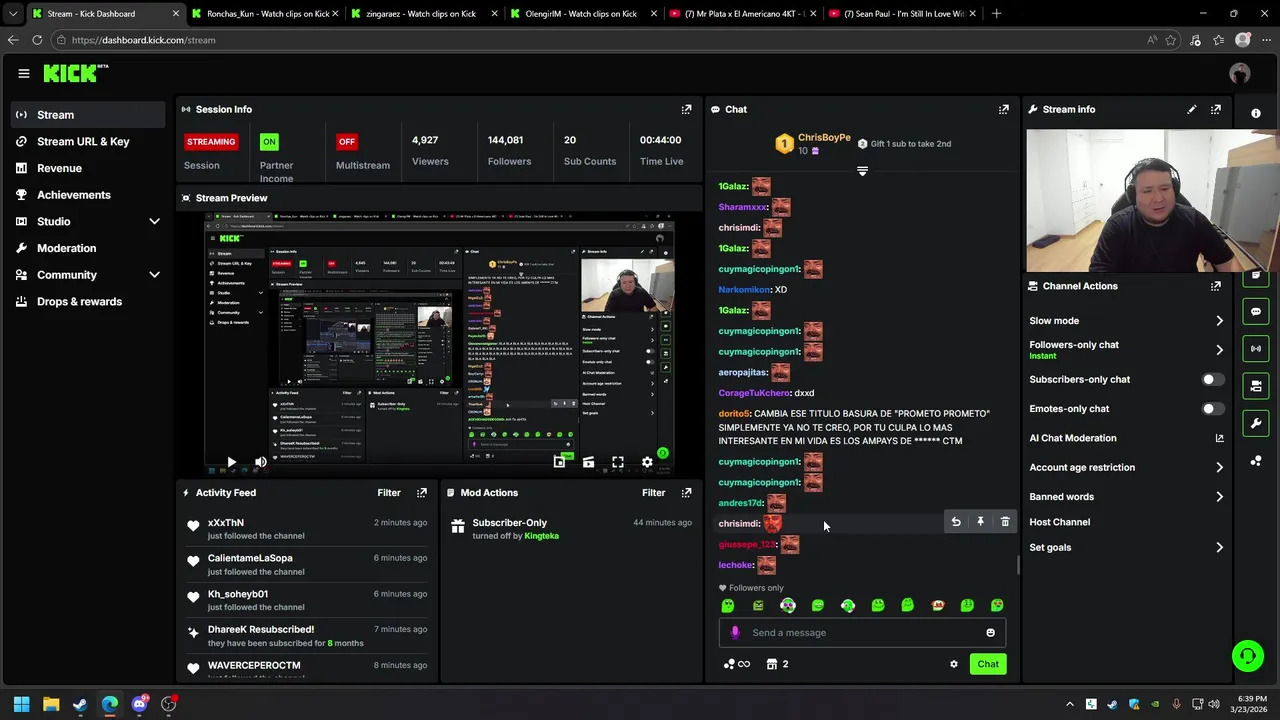Pop out the Mod Actions panel
The height and width of the screenshot is (720, 1280).
(x=686, y=493)
